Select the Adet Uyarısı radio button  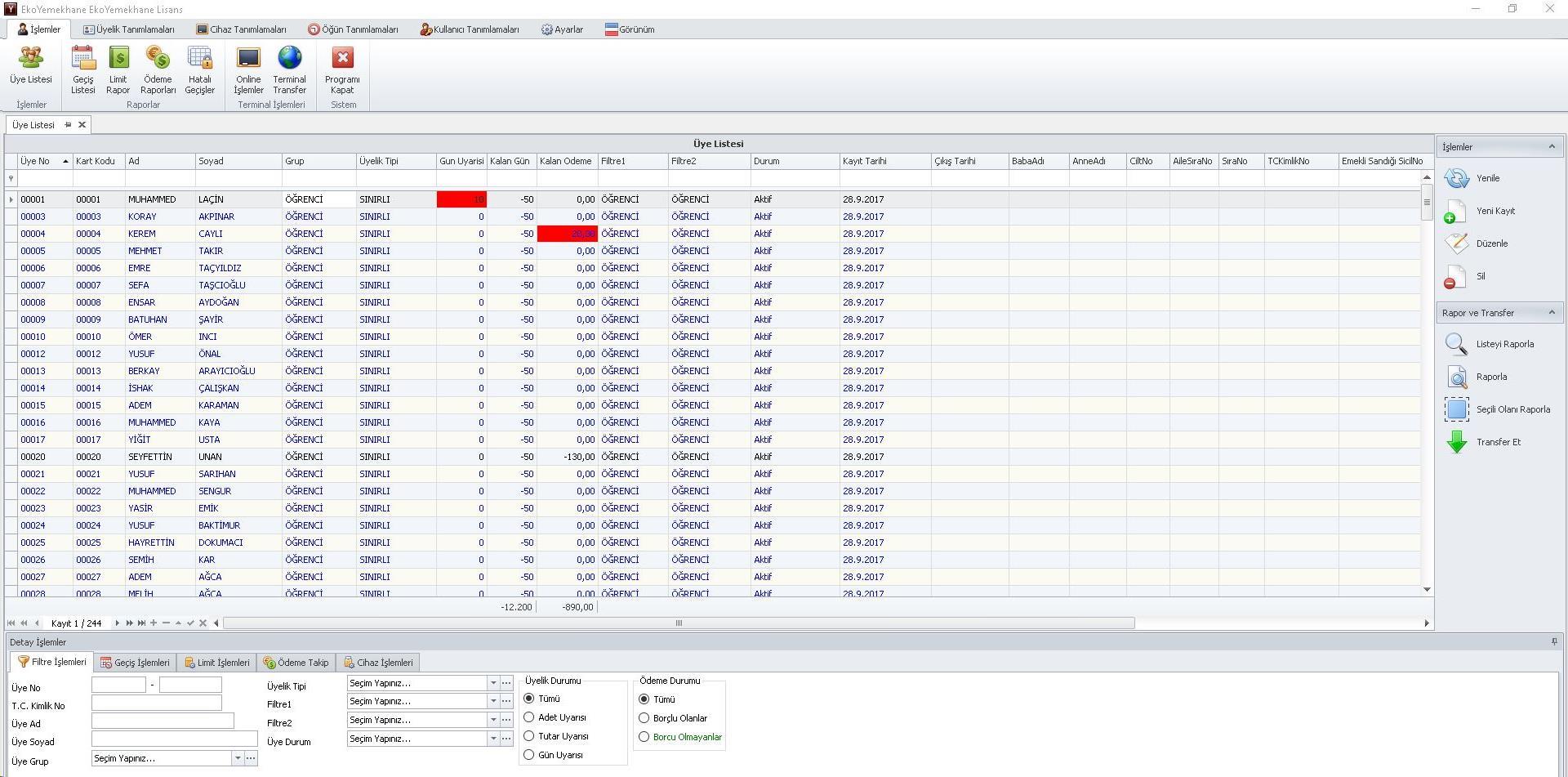point(529,717)
